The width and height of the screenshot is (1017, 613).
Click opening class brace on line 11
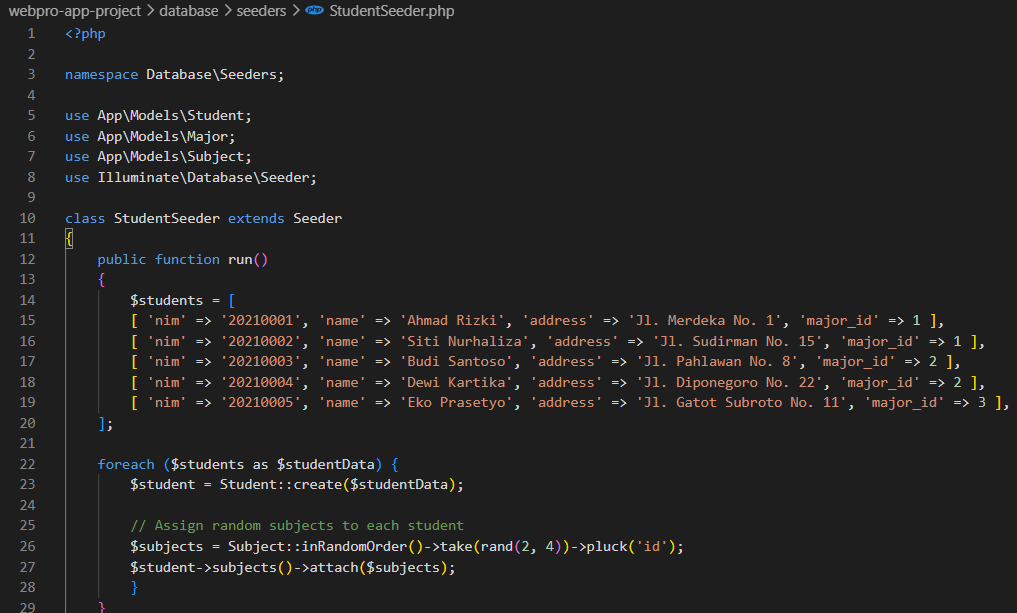click(69, 239)
